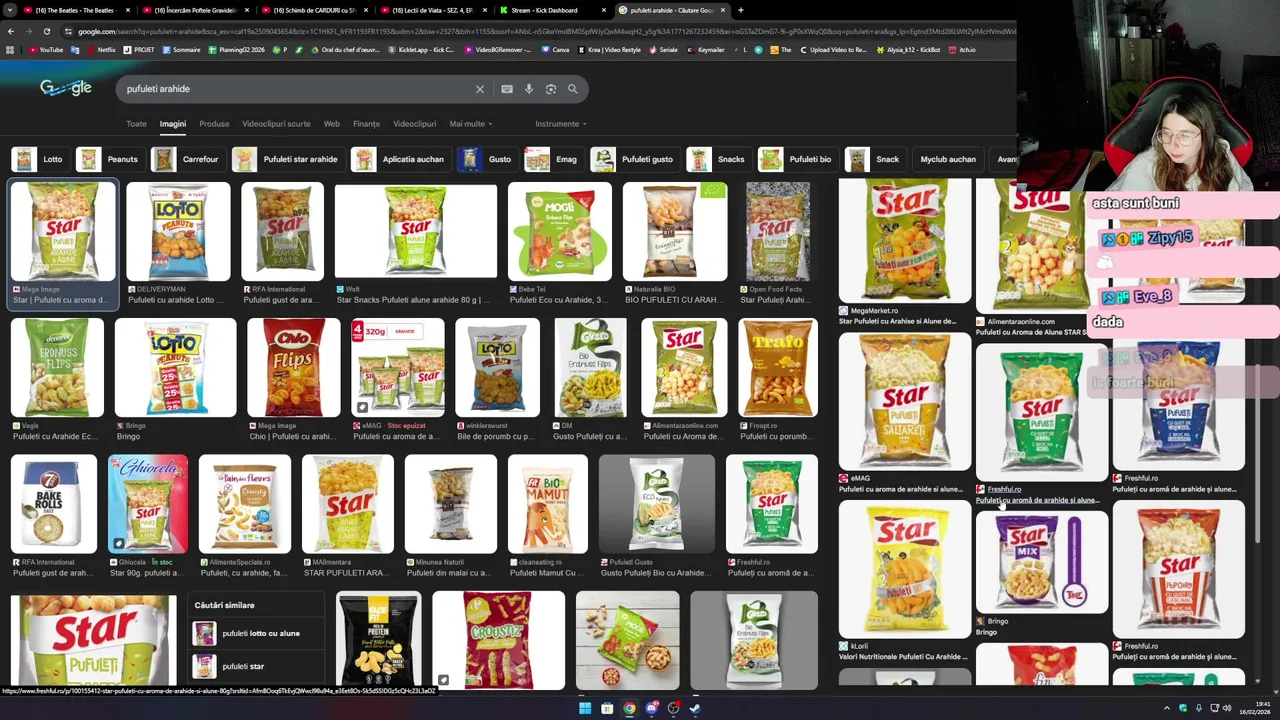Go to the Google logo homepage
Viewport: 1280px width, 720px height.
[66, 88]
